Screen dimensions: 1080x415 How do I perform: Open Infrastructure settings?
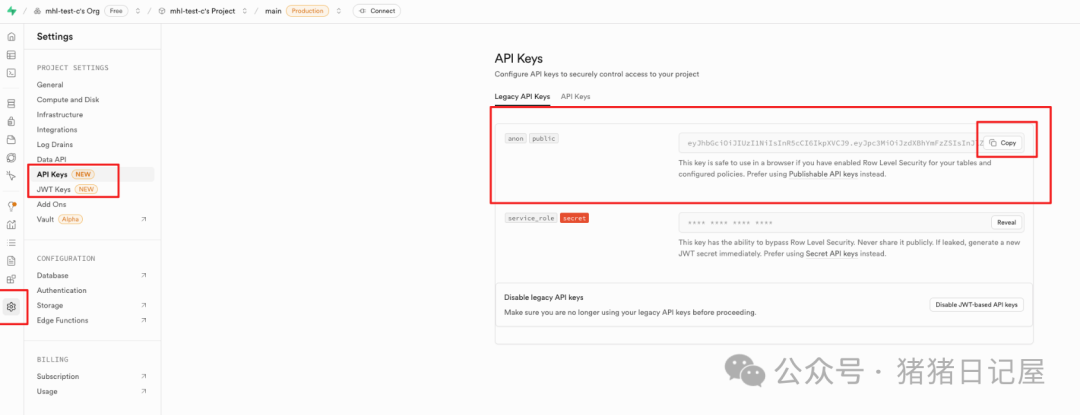click(60, 115)
